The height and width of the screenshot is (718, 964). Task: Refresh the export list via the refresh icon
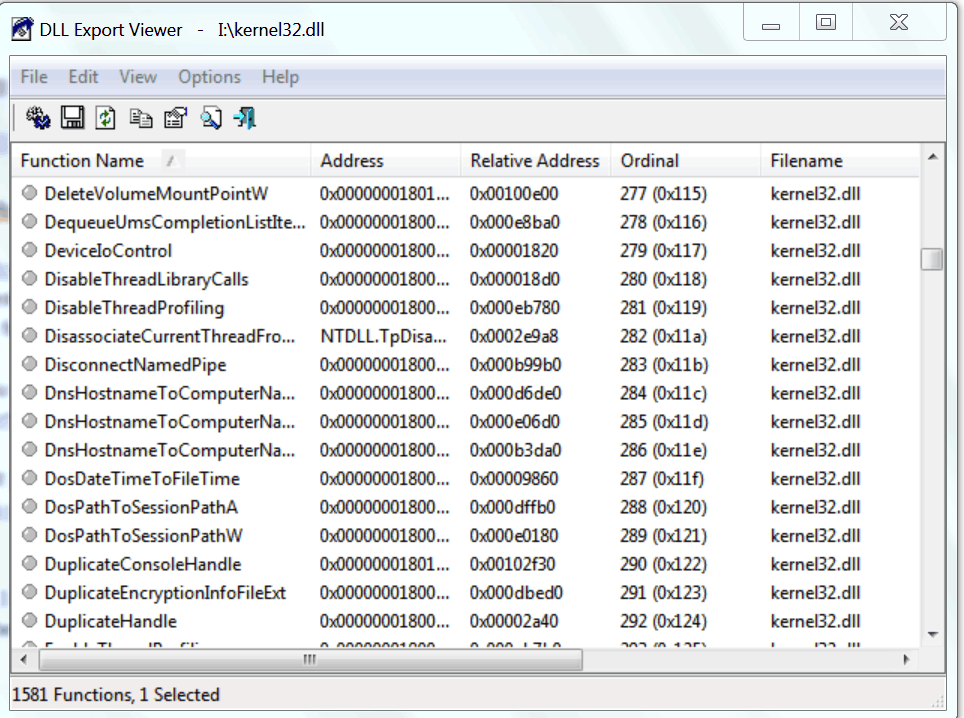point(106,117)
